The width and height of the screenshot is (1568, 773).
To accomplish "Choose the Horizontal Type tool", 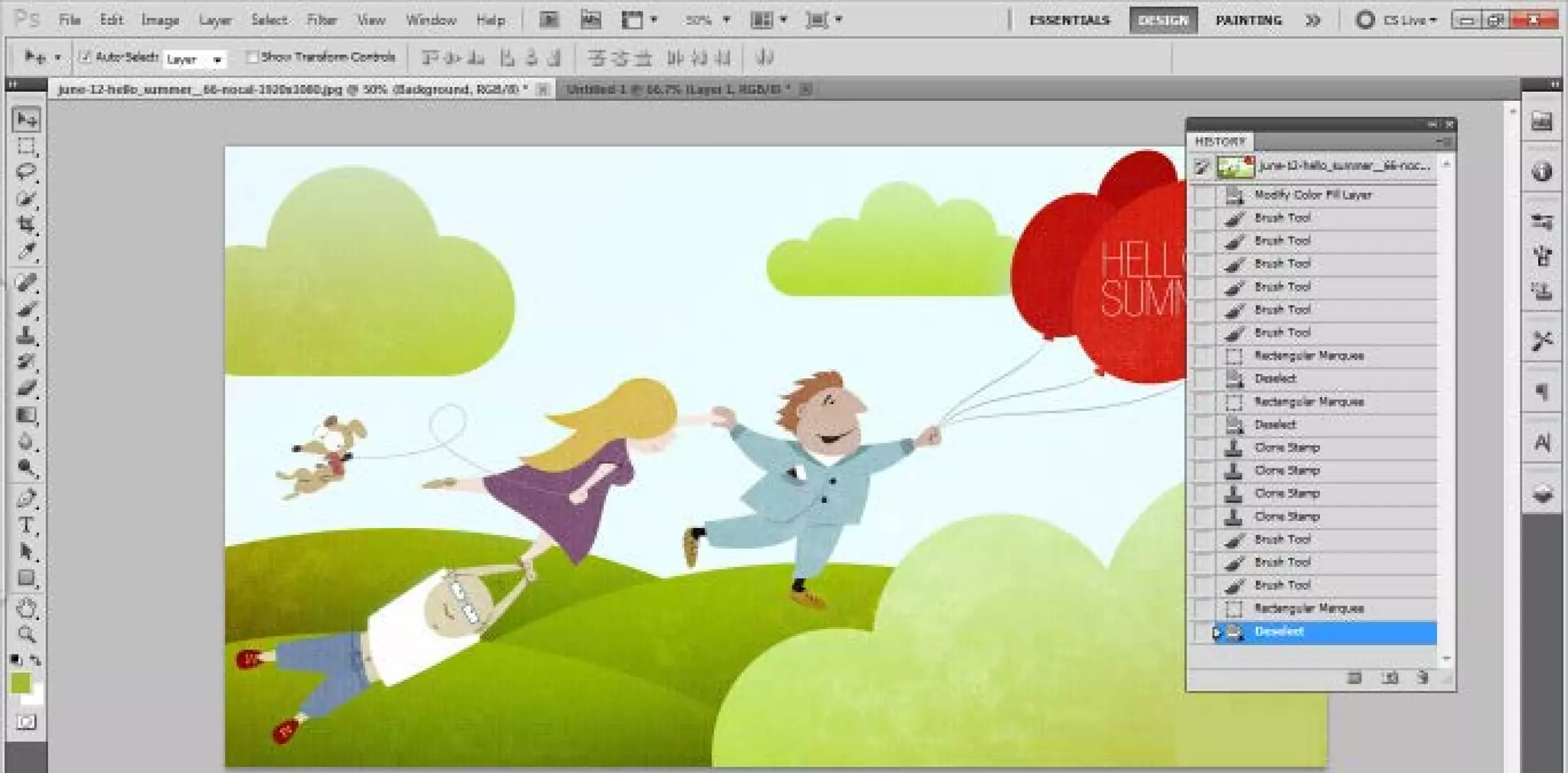I will tap(26, 525).
